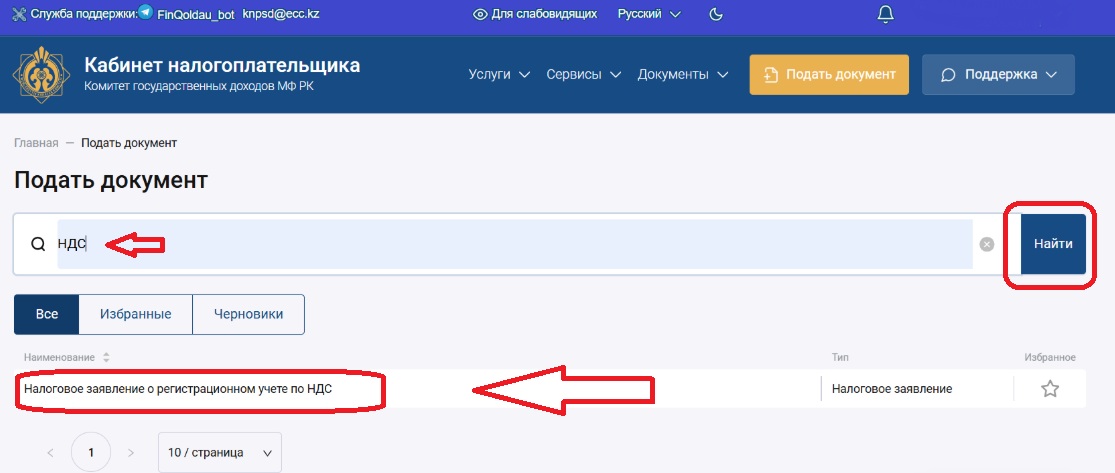Screen dimensions: 1115x473
Task: Add tax application to favorites star
Action: click(x=1049, y=389)
